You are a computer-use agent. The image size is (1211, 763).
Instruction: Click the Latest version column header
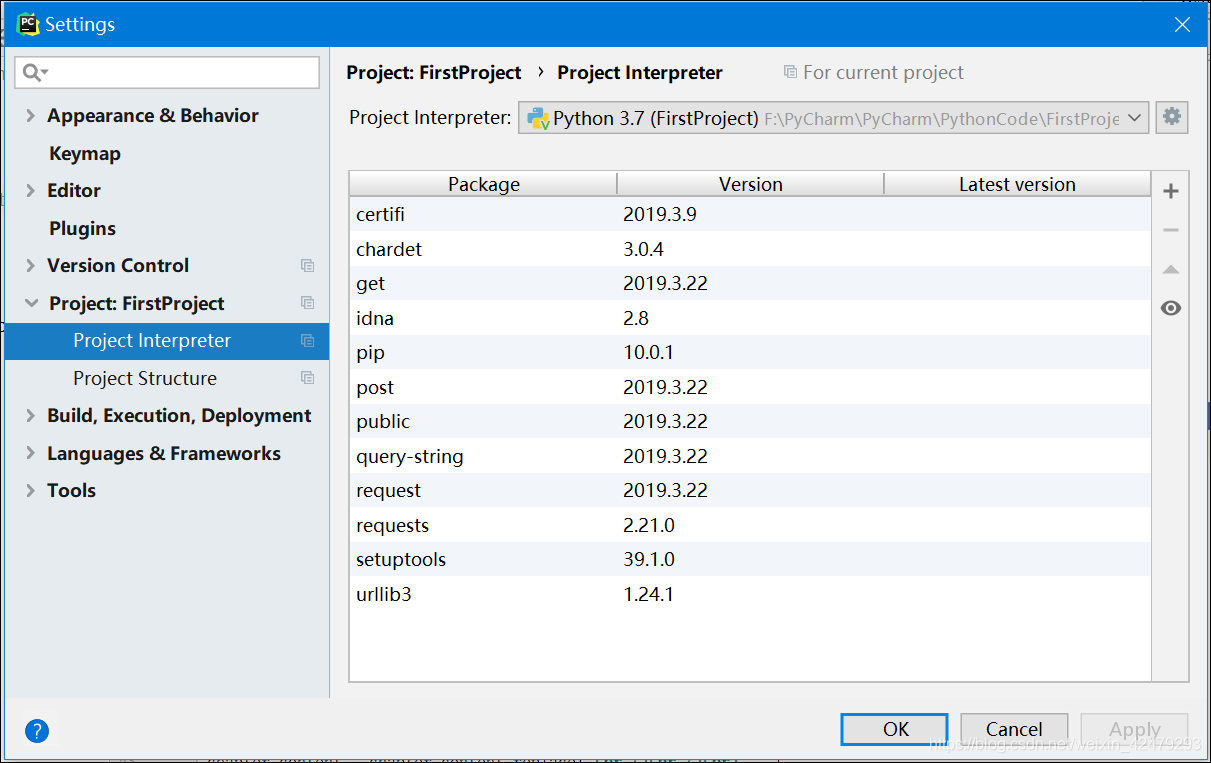click(1017, 184)
